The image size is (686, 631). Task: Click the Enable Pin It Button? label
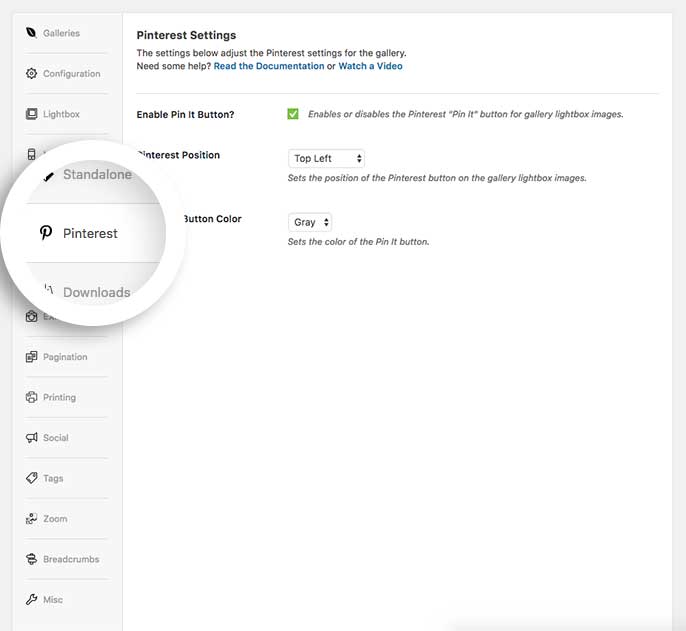click(186, 115)
